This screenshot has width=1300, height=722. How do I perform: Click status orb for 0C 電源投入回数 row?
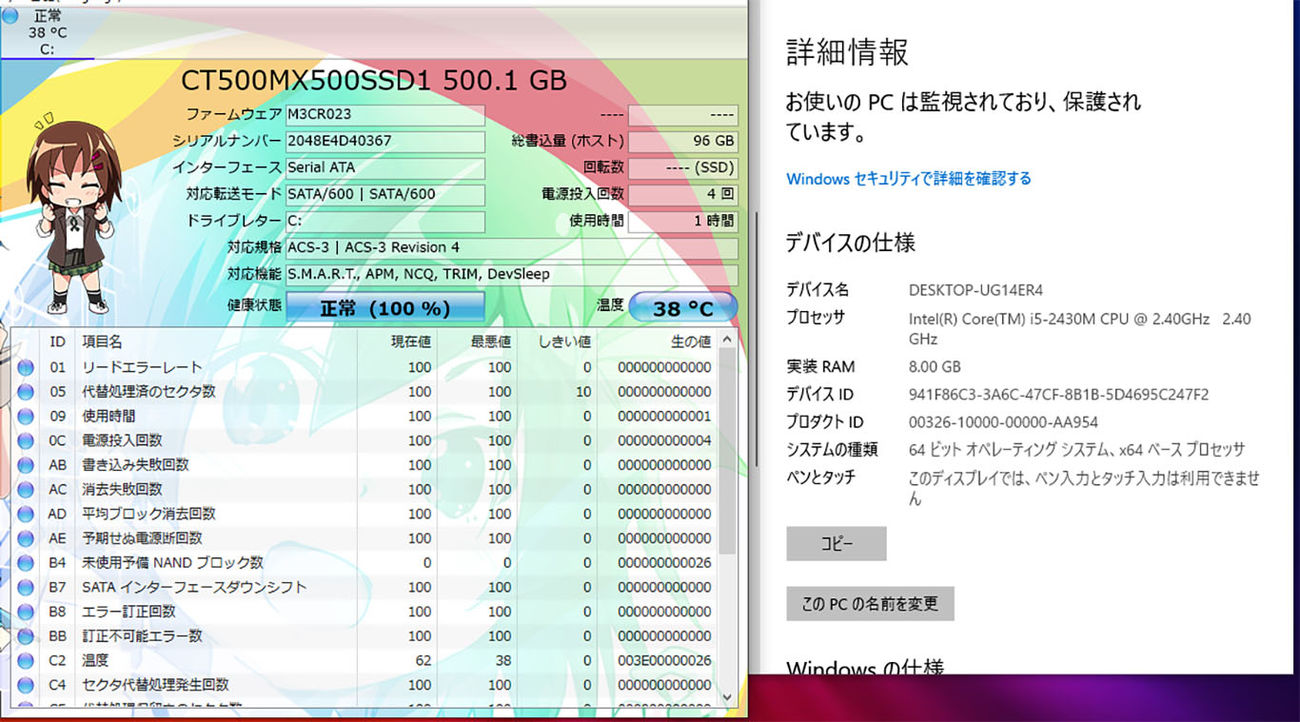[25, 440]
